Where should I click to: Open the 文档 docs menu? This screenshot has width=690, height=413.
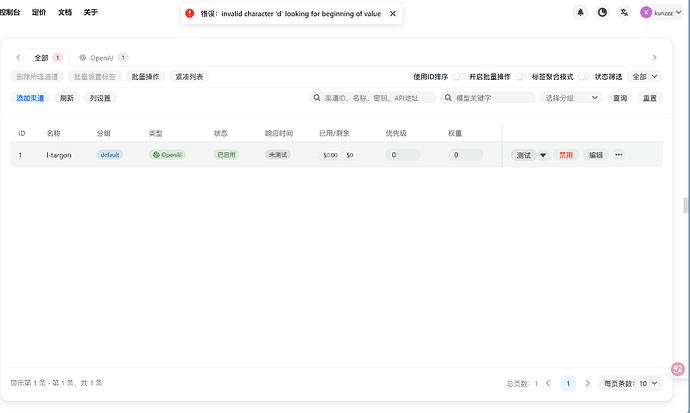click(x=65, y=12)
